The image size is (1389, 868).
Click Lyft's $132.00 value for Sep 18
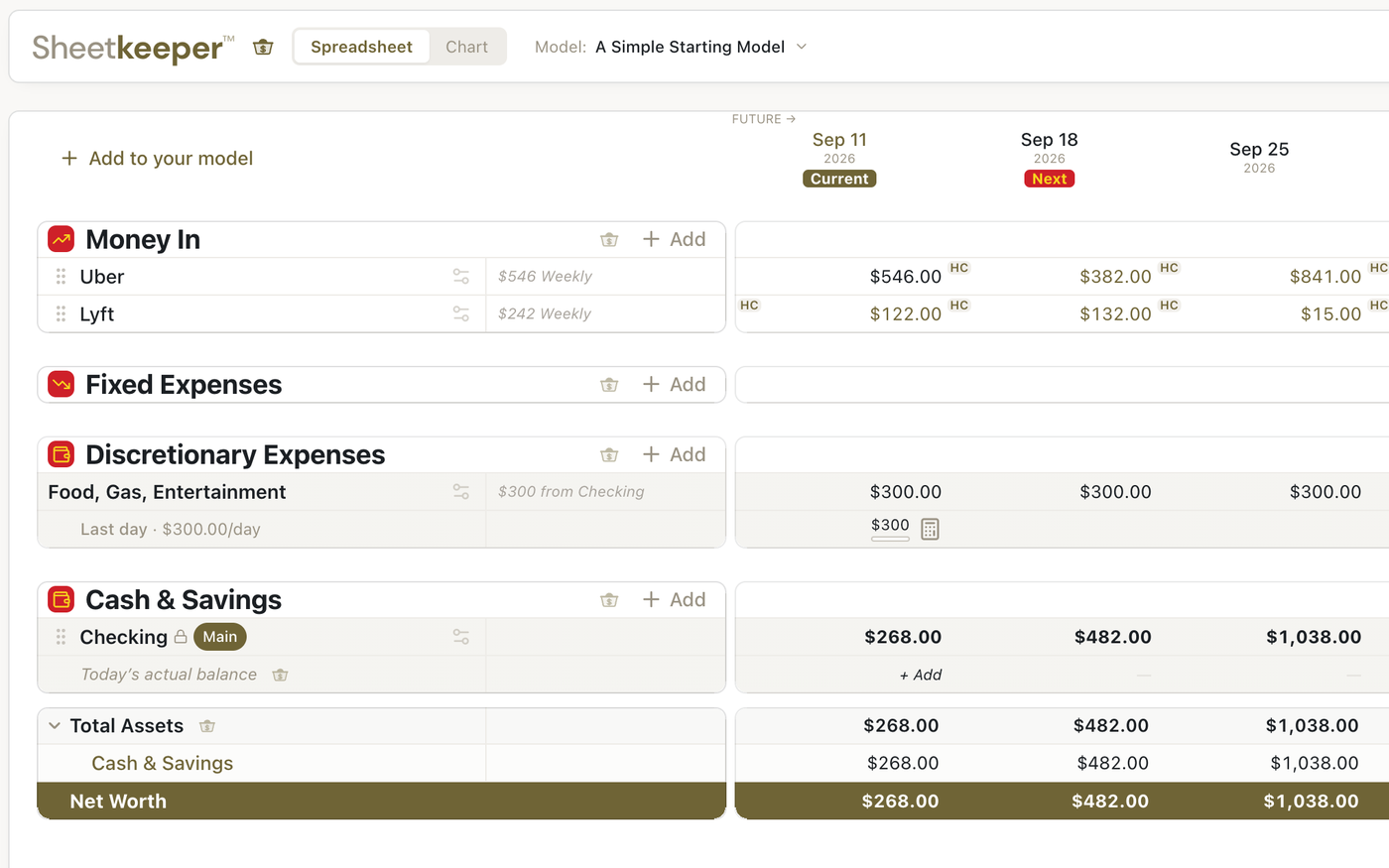click(x=1115, y=313)
